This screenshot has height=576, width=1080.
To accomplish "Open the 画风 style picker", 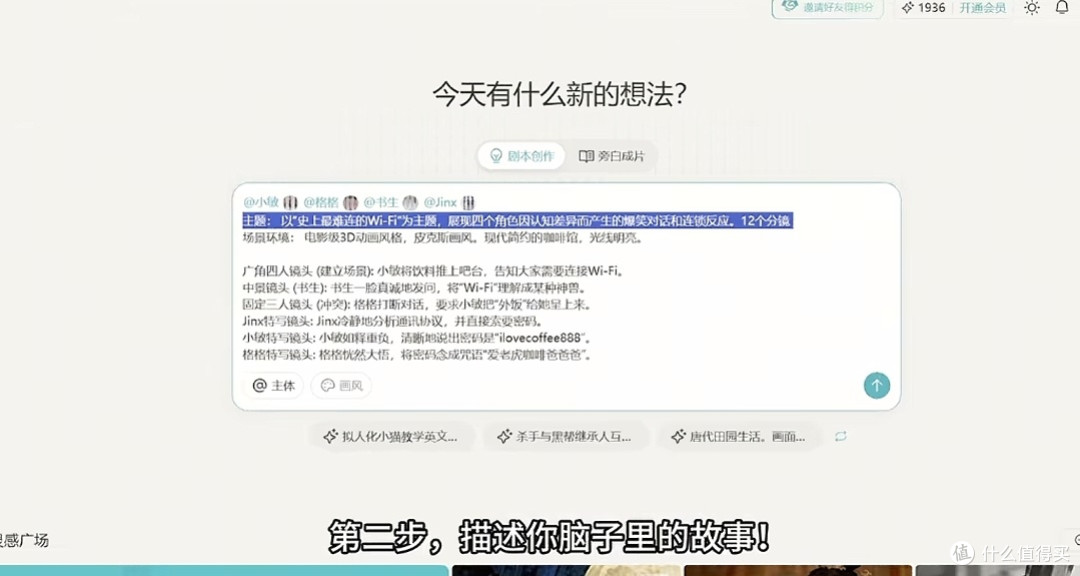I will 341,385.
